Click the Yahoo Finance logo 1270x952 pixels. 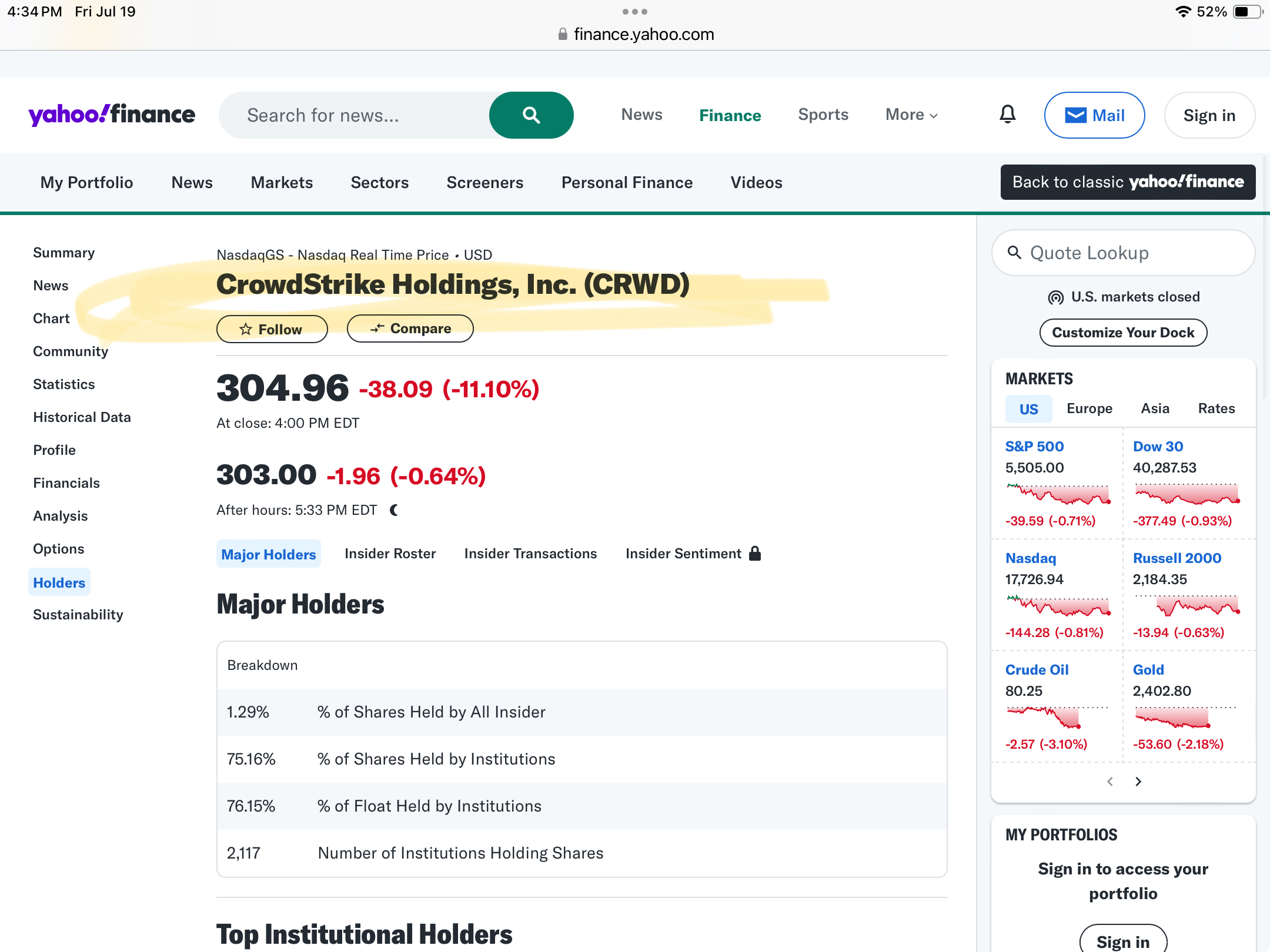pyautogui.click(x=112, y=115)
